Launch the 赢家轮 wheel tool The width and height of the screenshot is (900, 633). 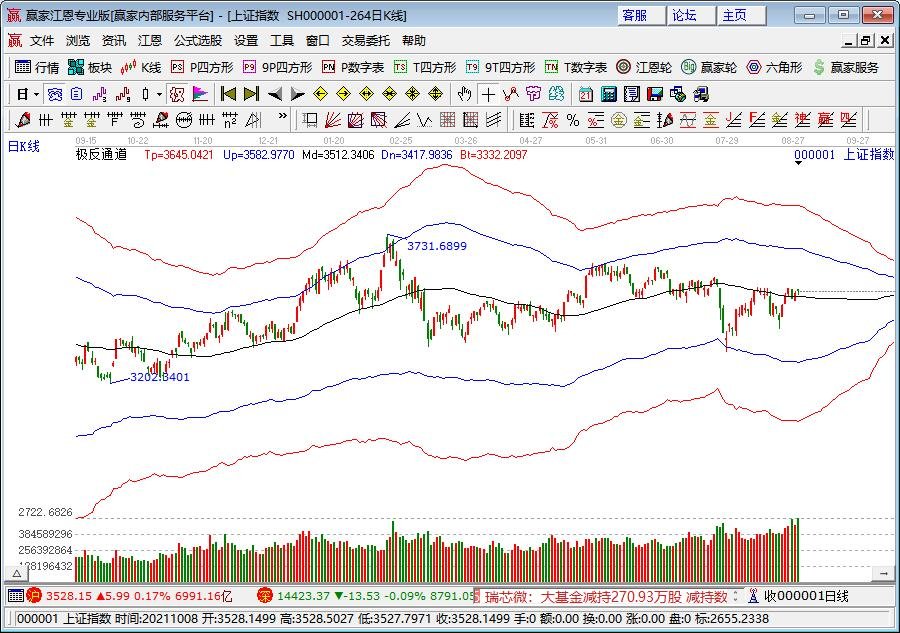tap(709, 67)
